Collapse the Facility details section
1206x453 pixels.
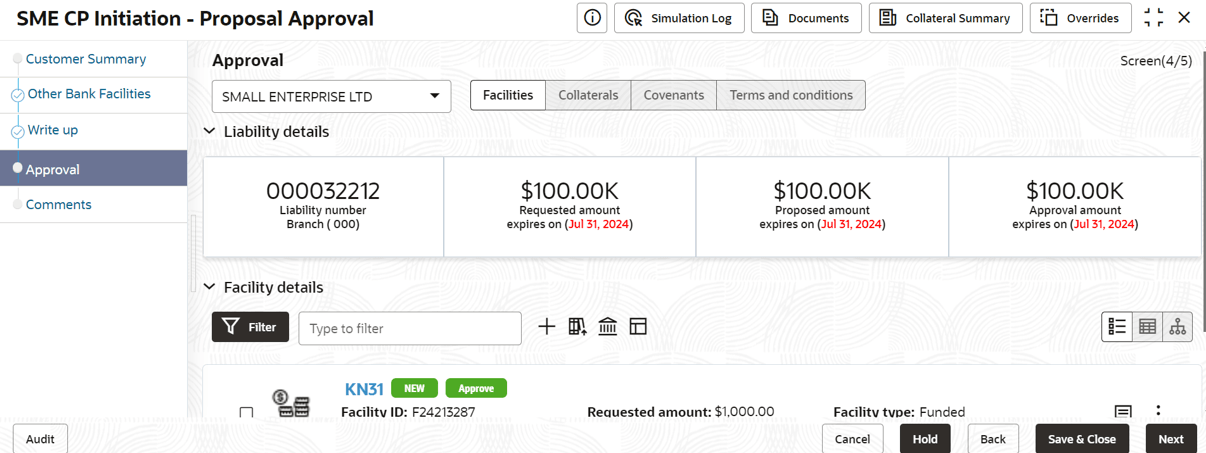[209, 287]
